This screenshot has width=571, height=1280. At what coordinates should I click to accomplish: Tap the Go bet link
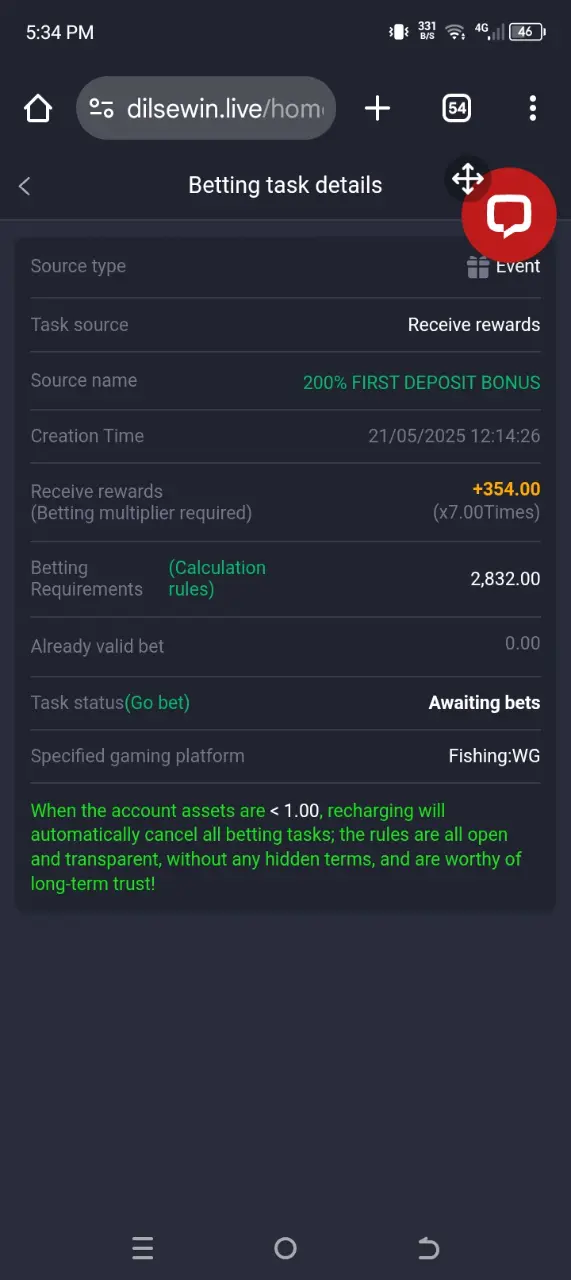157,703
